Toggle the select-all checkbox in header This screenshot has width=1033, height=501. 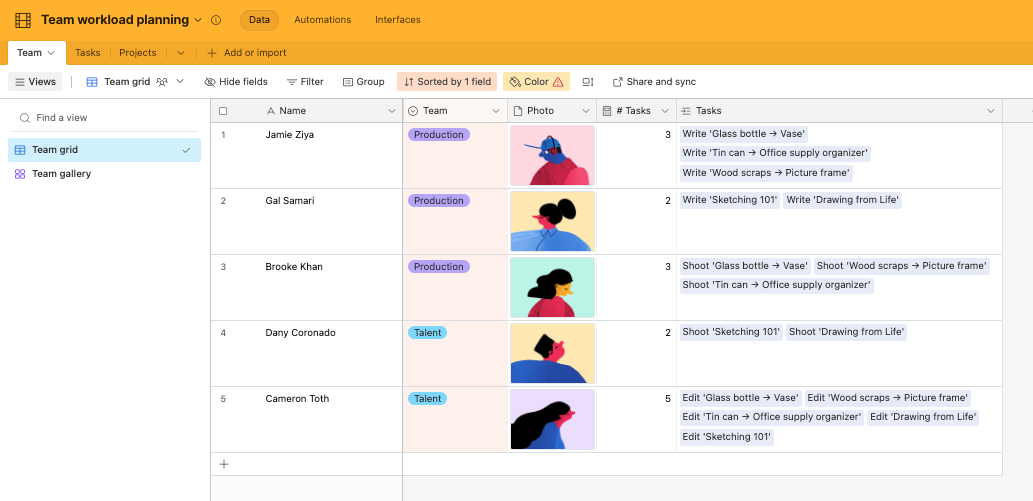tap(223, 111)
